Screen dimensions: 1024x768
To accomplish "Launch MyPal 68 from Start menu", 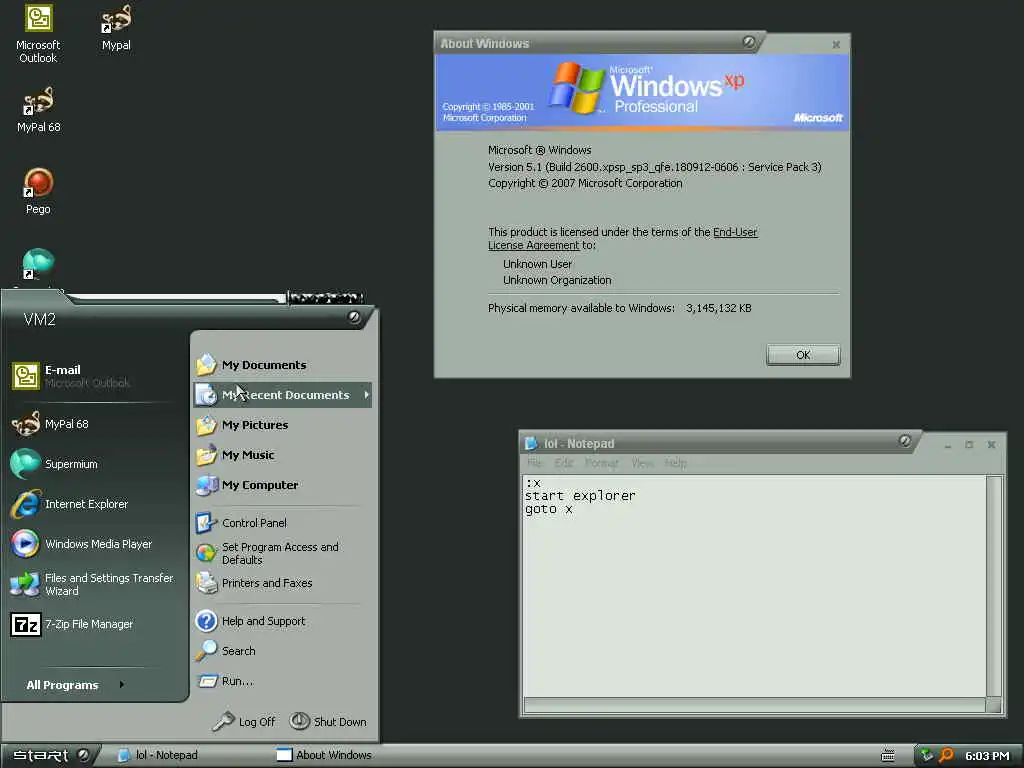I will (x=51, y=424).
